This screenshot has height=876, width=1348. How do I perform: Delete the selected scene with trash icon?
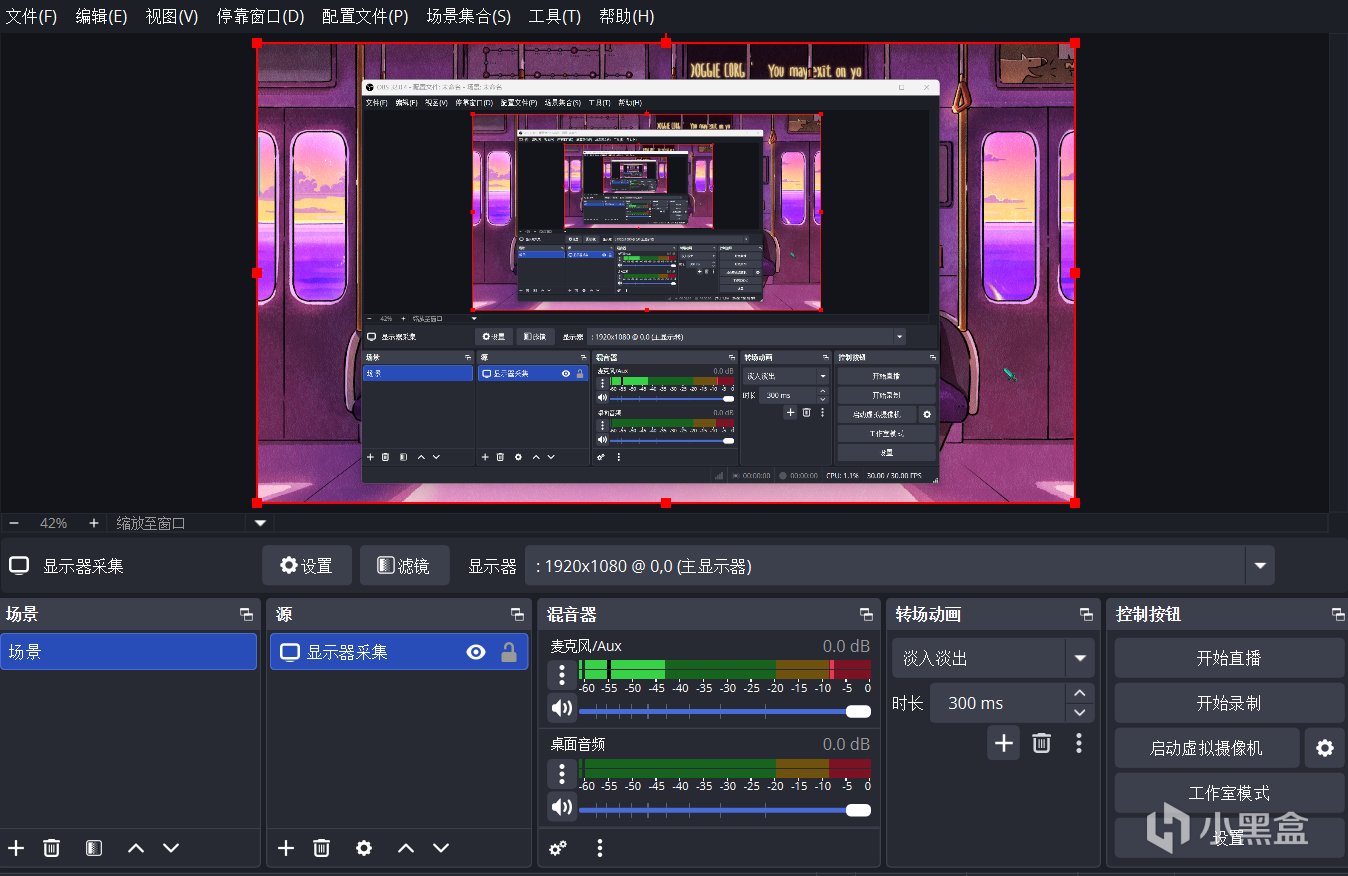click(52, 848)
